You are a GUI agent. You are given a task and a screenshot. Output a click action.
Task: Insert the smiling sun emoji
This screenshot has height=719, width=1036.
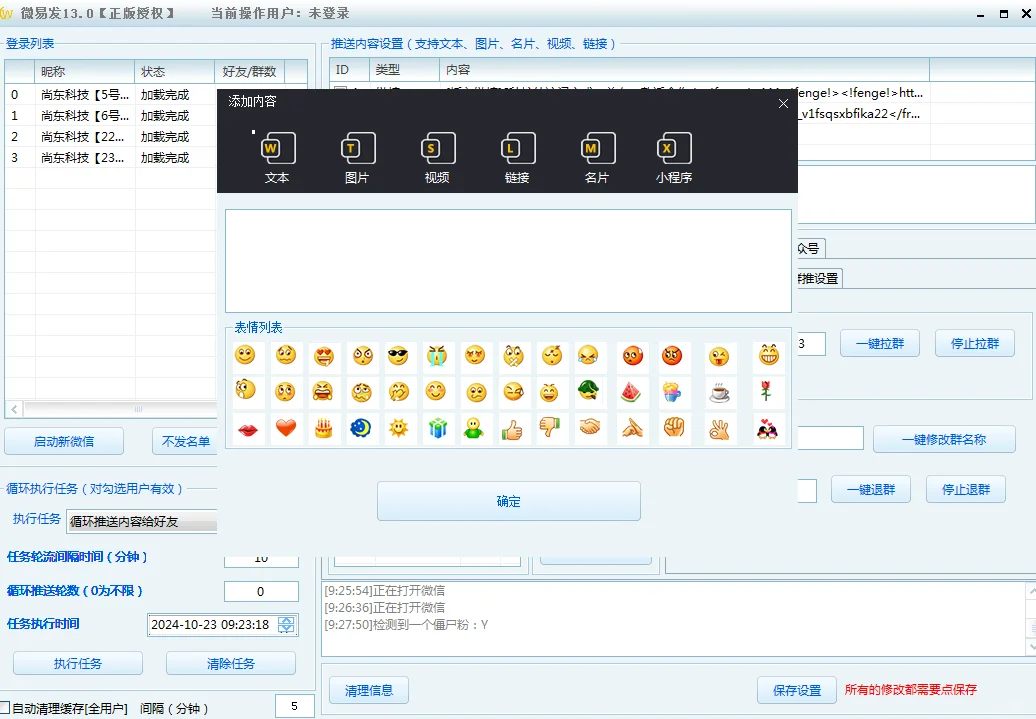pyautogui.click(x=398, y=428)
